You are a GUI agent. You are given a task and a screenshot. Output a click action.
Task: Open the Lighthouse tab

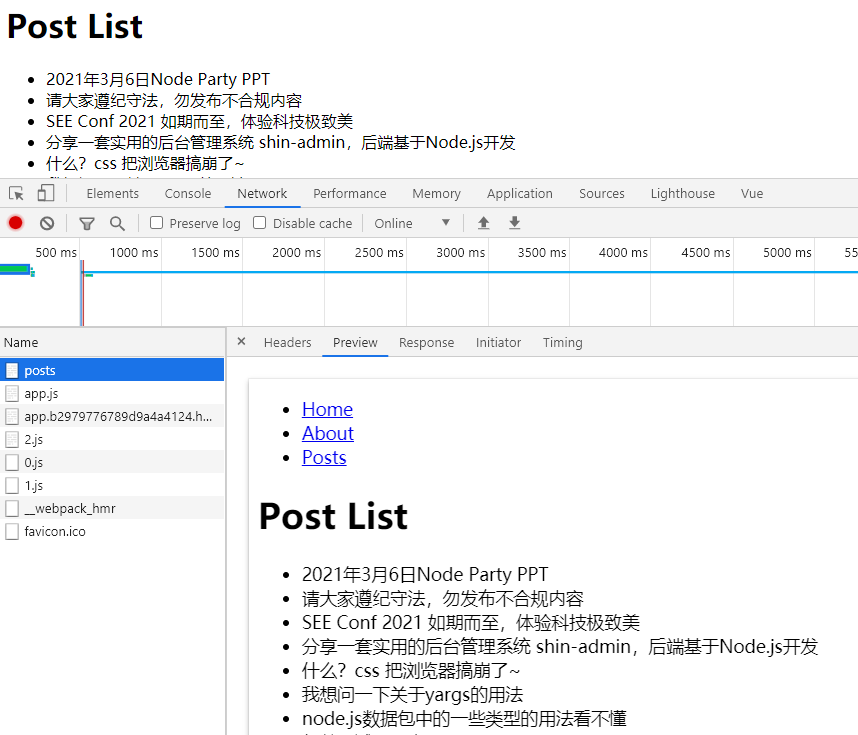coord(683,194)
